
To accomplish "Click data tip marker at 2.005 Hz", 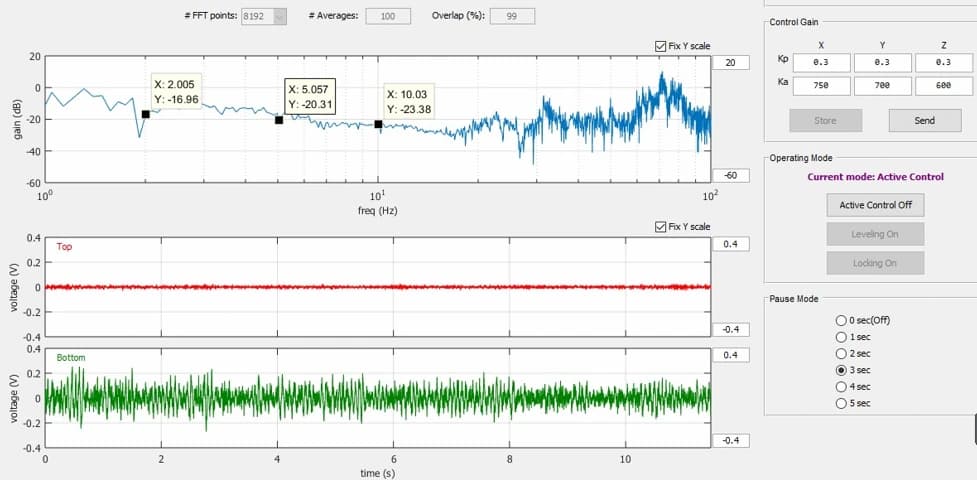I will point(146,114).
